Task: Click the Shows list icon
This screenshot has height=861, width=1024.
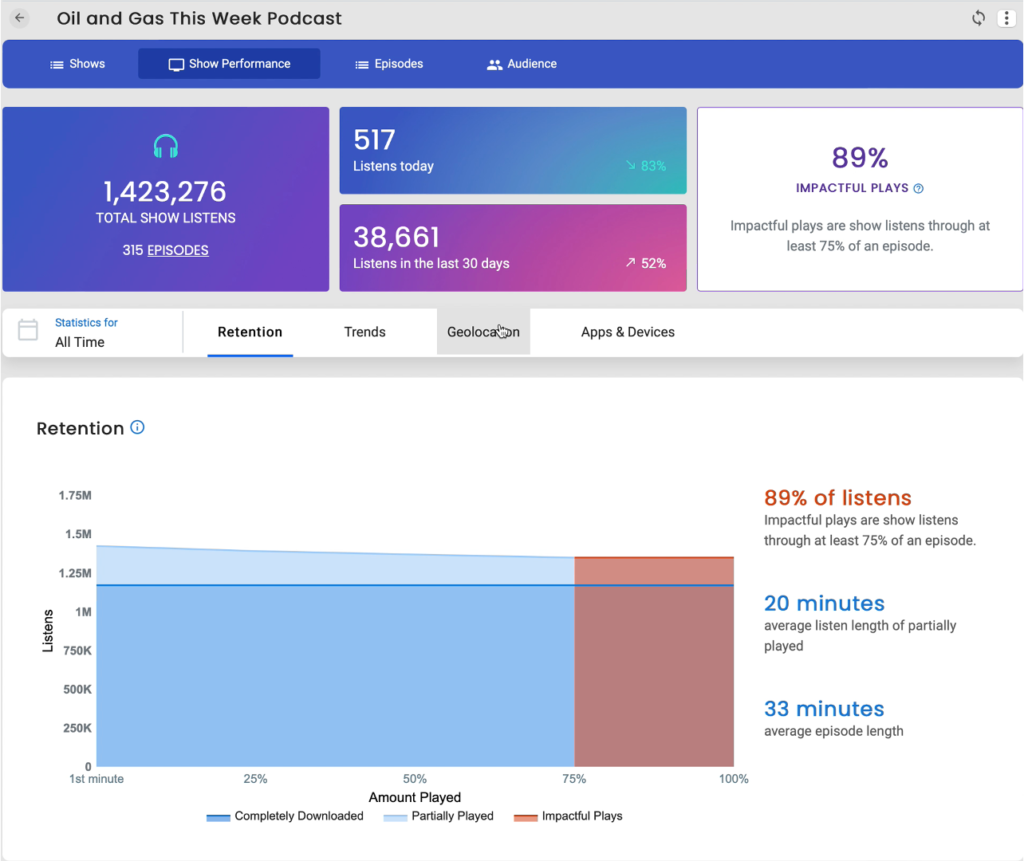Action: point(57,64)
